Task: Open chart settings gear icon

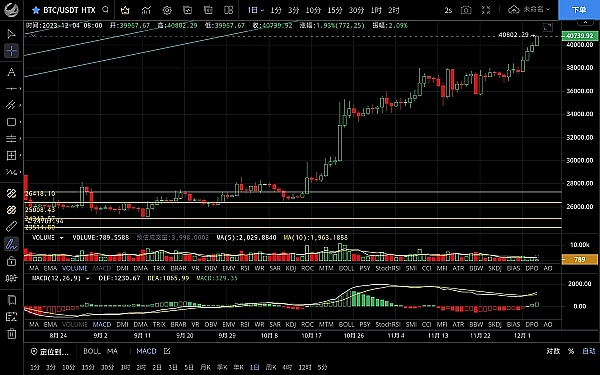Action: coord(167,10)
